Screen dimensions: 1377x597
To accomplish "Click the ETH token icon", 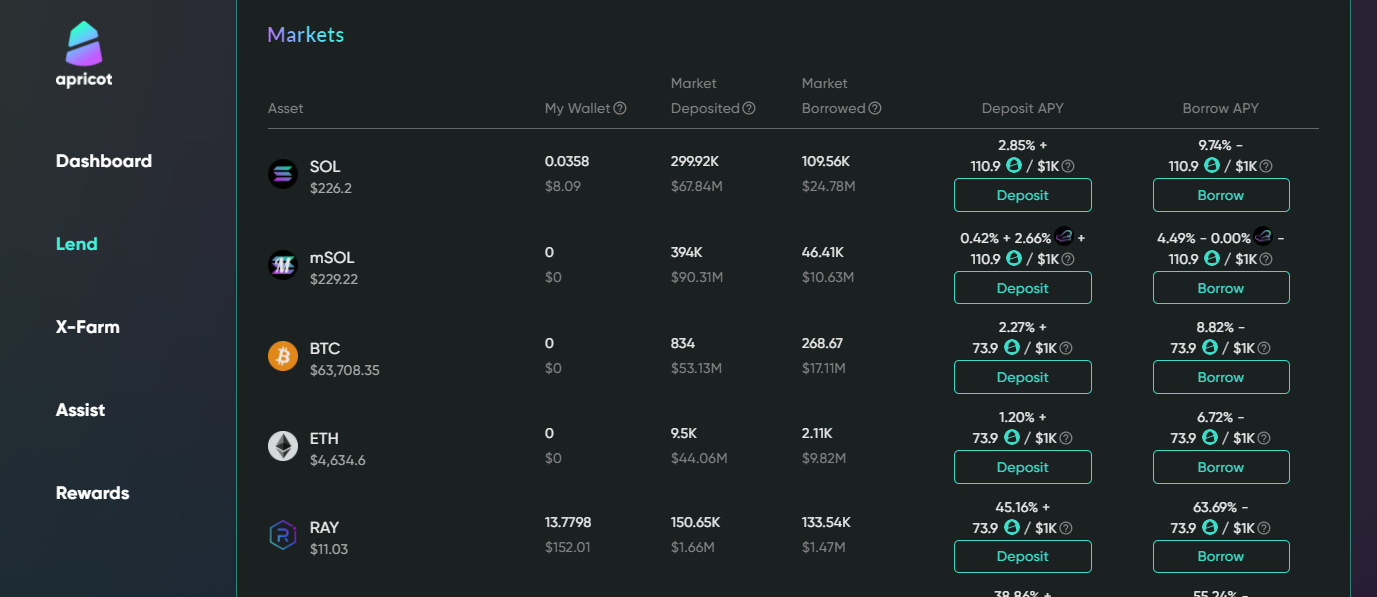I will [283, 446].
